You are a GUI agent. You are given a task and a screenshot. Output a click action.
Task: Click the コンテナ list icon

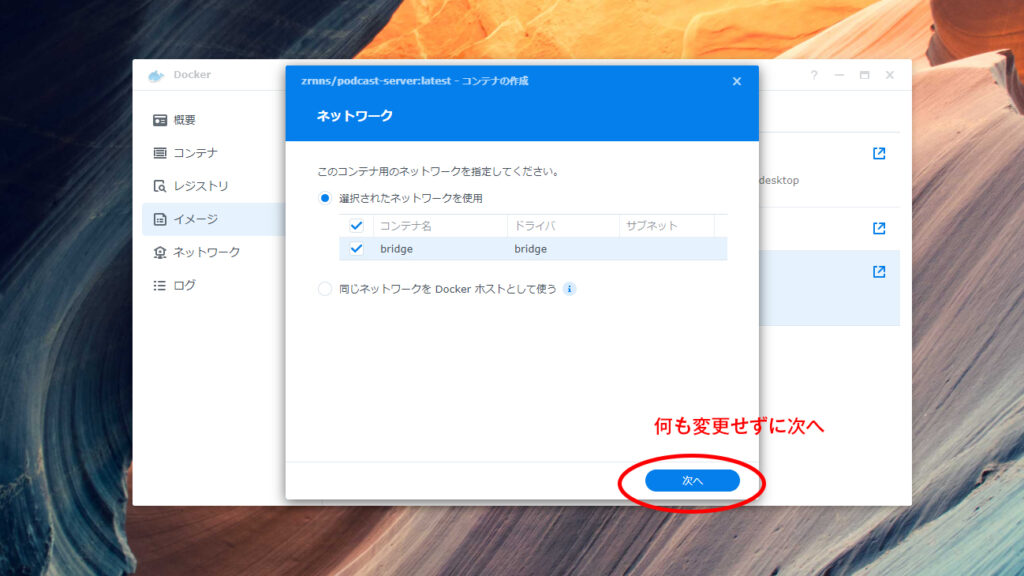[x=160, y=153]
